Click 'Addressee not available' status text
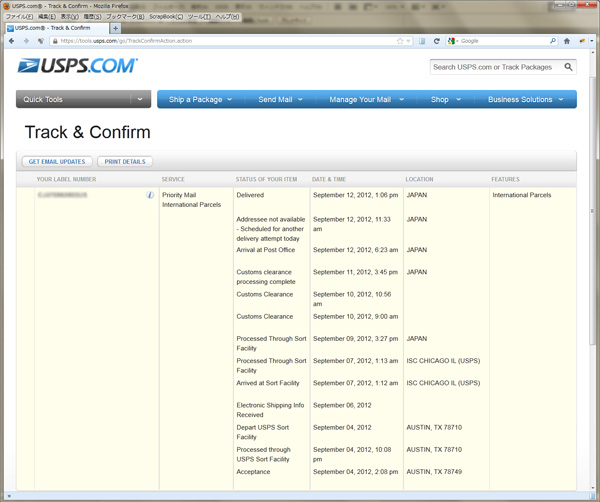 coord(271,229)
